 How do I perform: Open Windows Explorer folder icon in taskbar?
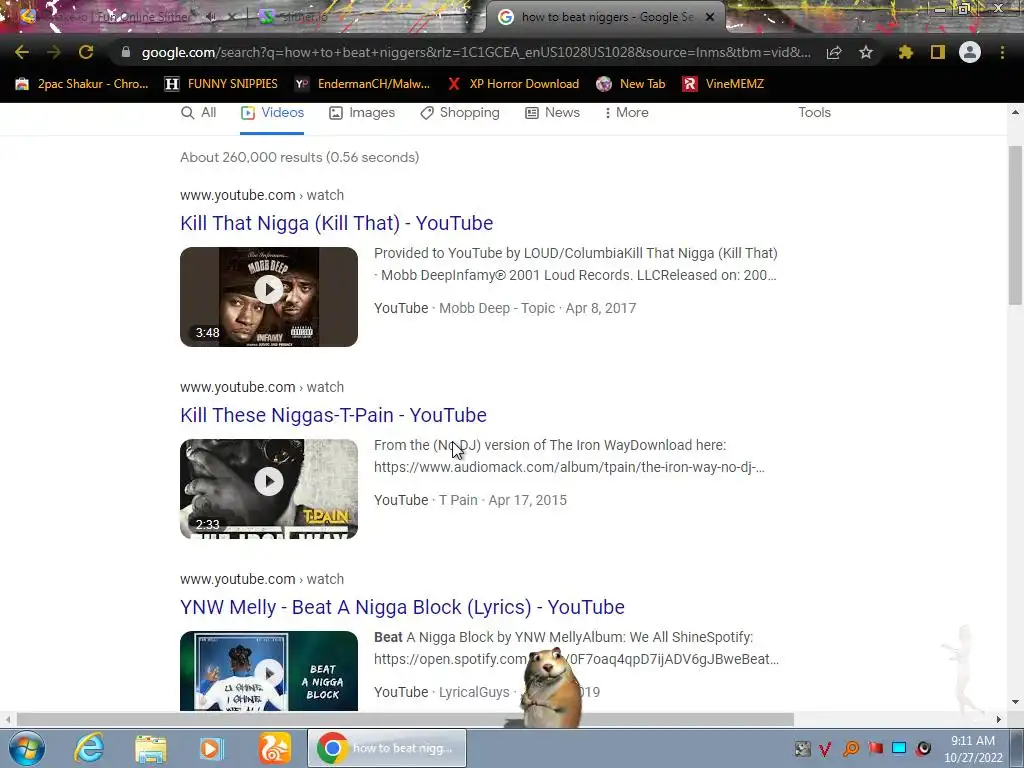[x=151, y=749]
